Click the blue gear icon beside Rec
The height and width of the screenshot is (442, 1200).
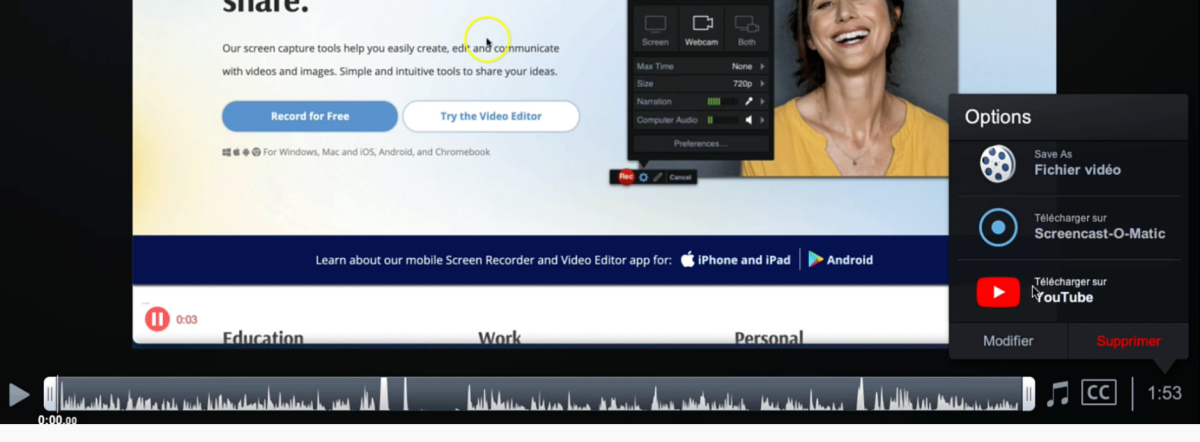[x=643, y=177]
